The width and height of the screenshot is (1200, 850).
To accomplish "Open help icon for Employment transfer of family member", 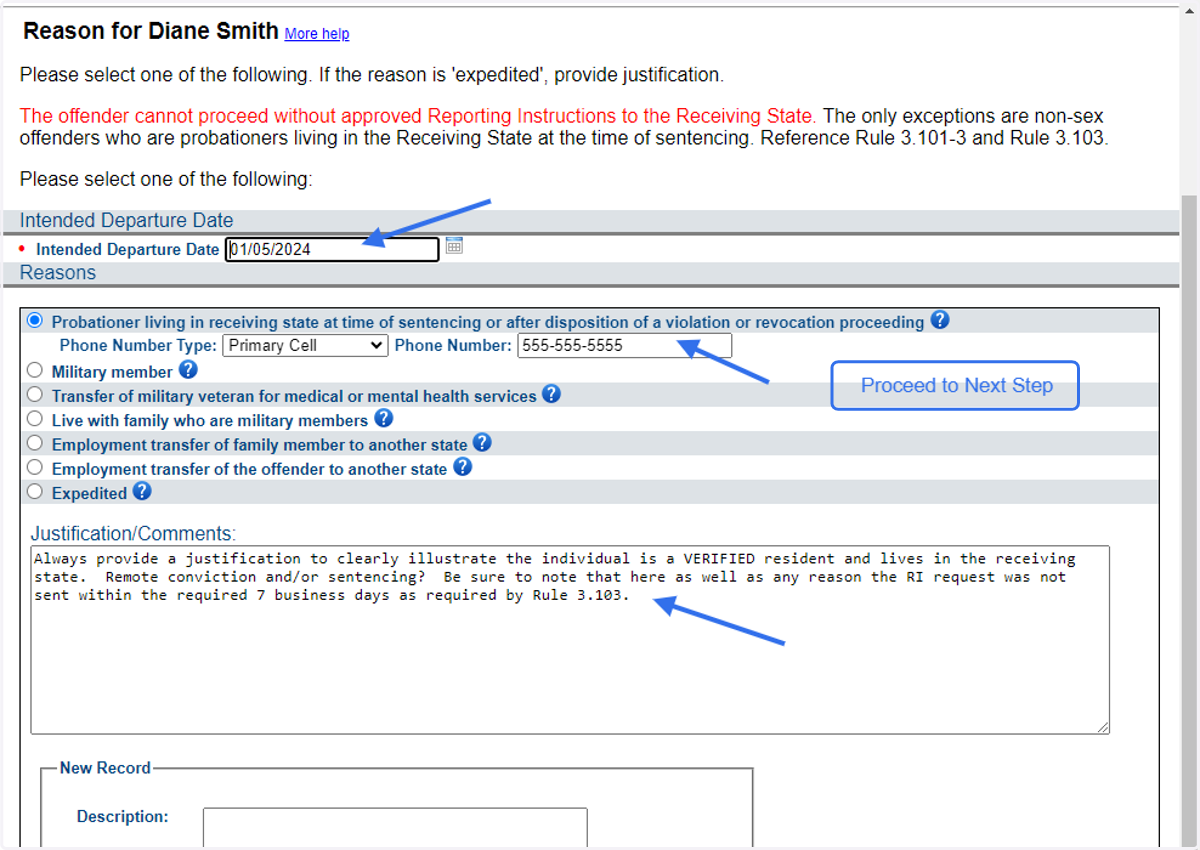I will (x=482, y=442).
